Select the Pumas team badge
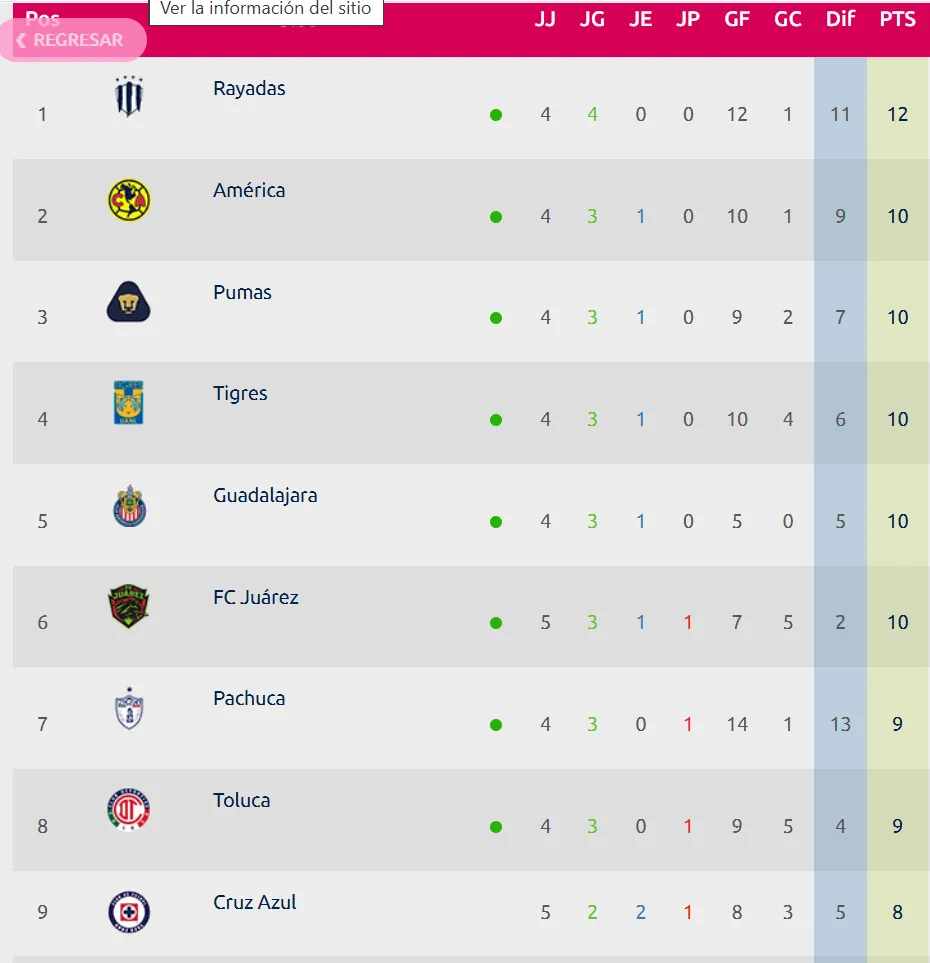The height and width of the screenshot is (963, 930). (x=129, y=301)
